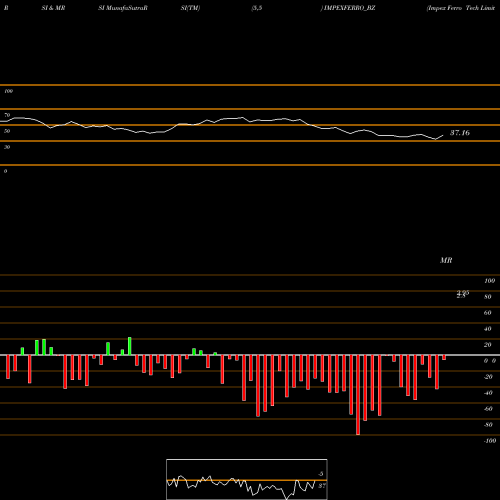Click the 'SI & MR' header label

[x=53, y=8]
